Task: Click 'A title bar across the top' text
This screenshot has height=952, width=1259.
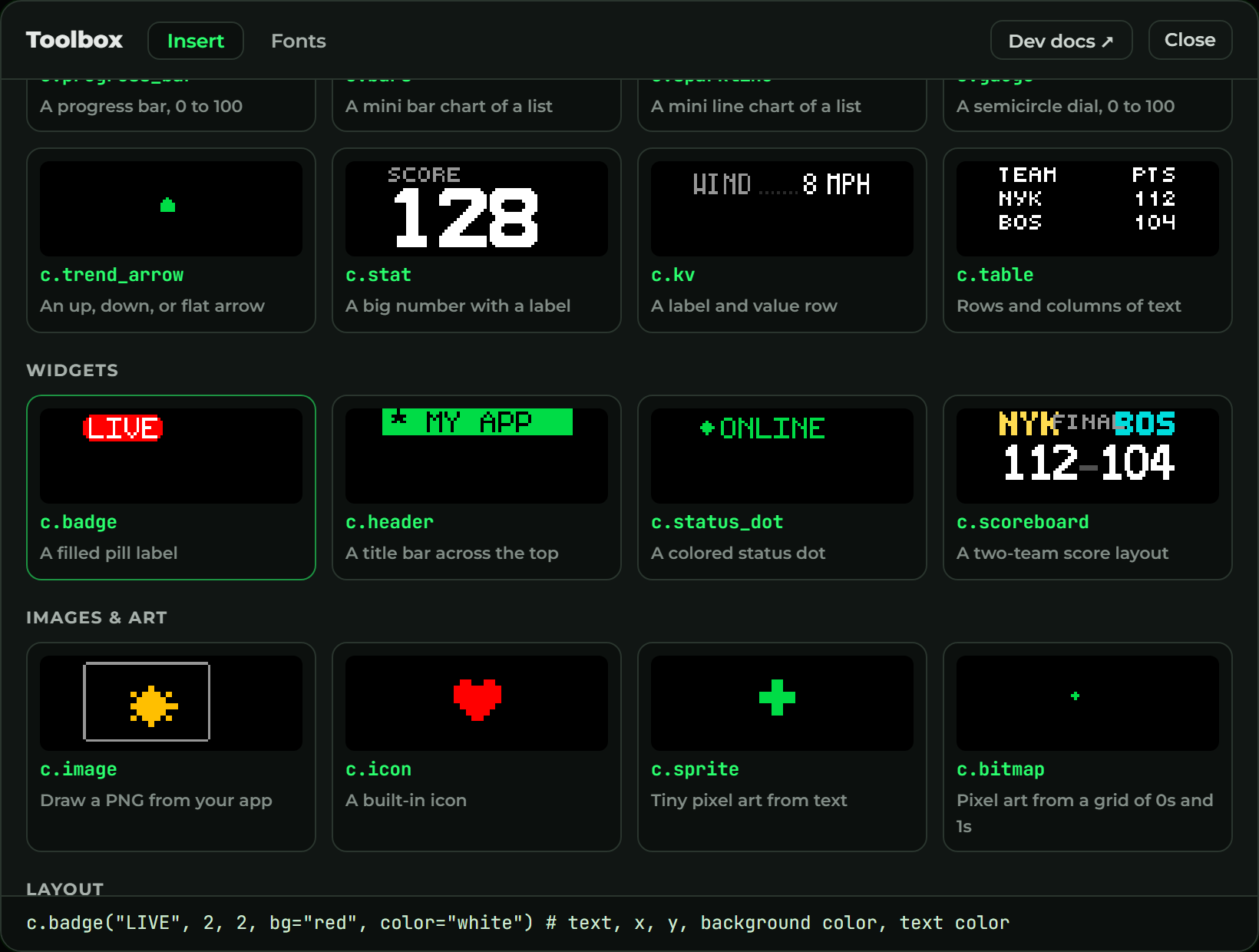Action: coord(452,553)
